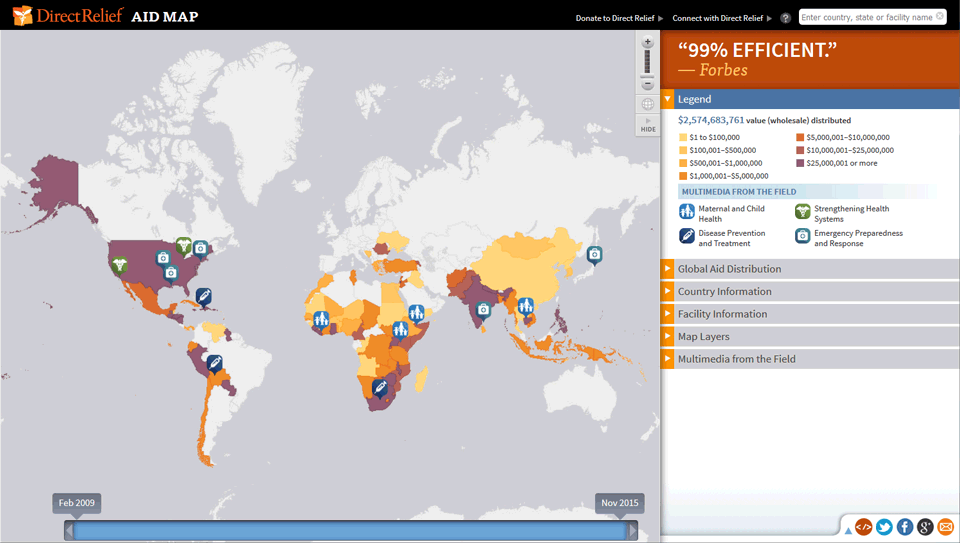Viewport: 960px width, 543px height.
Task: Open emergency marker on US East Coast
Action: pos(200,248)
